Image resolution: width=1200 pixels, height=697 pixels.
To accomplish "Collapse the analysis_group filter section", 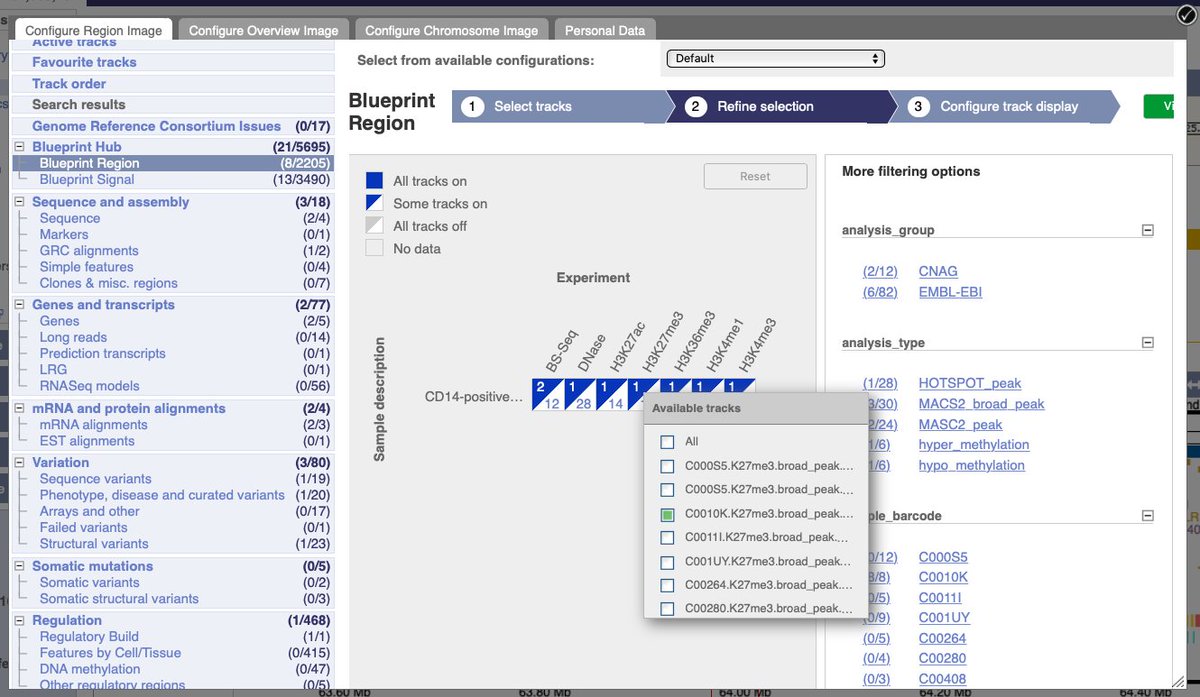I will pyautogui.click(x=1147, y=230).
